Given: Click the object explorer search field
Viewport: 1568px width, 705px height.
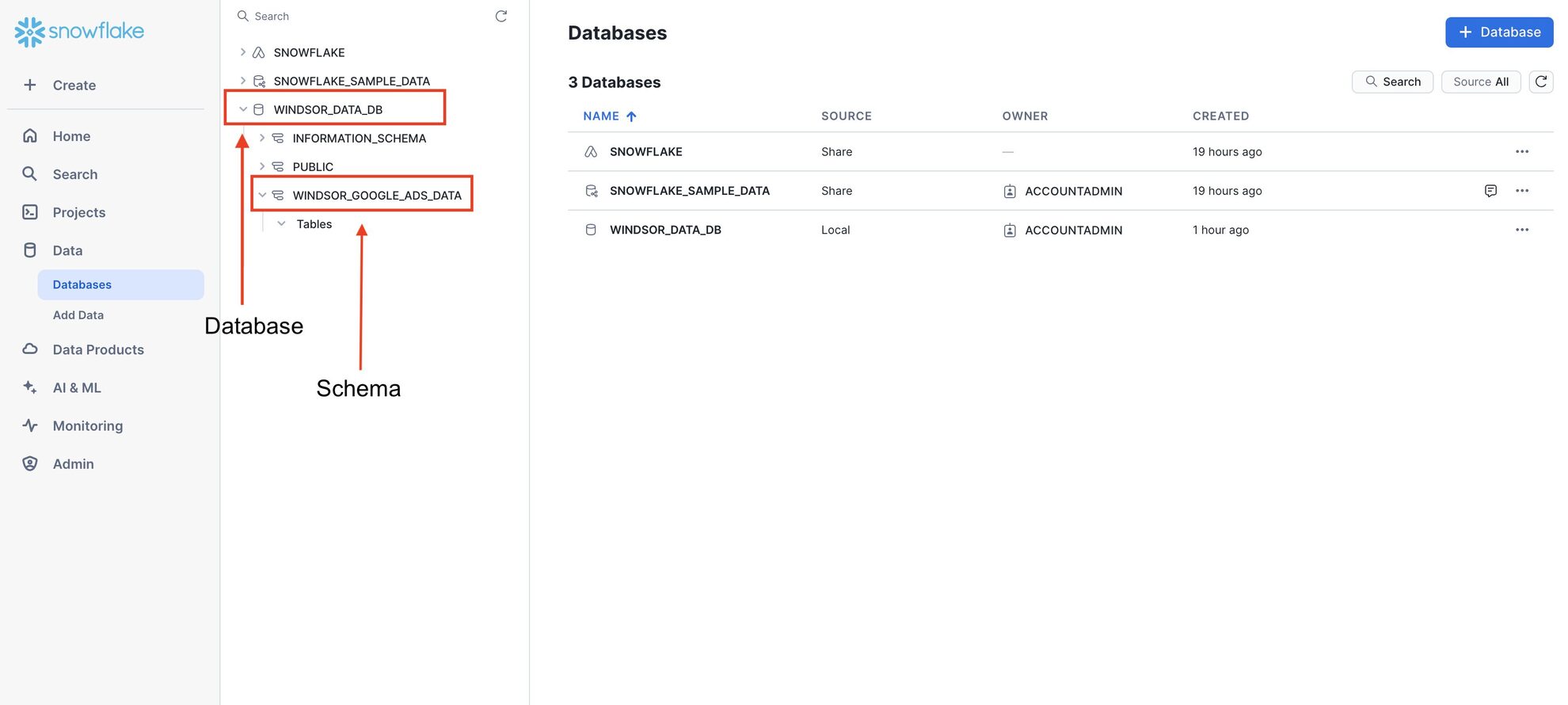Looking at the screenshot, I should tap(360, 16).
